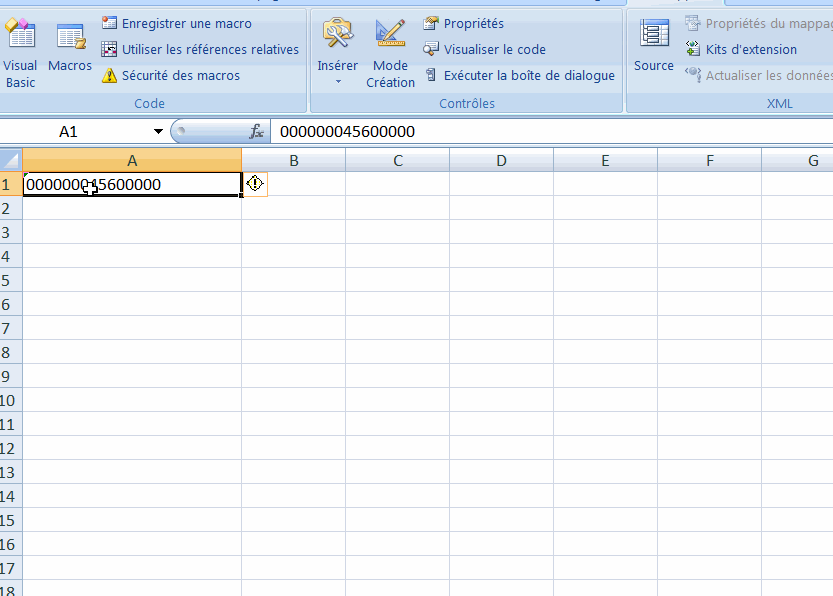
Task: Click the Select All corner button
Action: (x=10, y=160)
